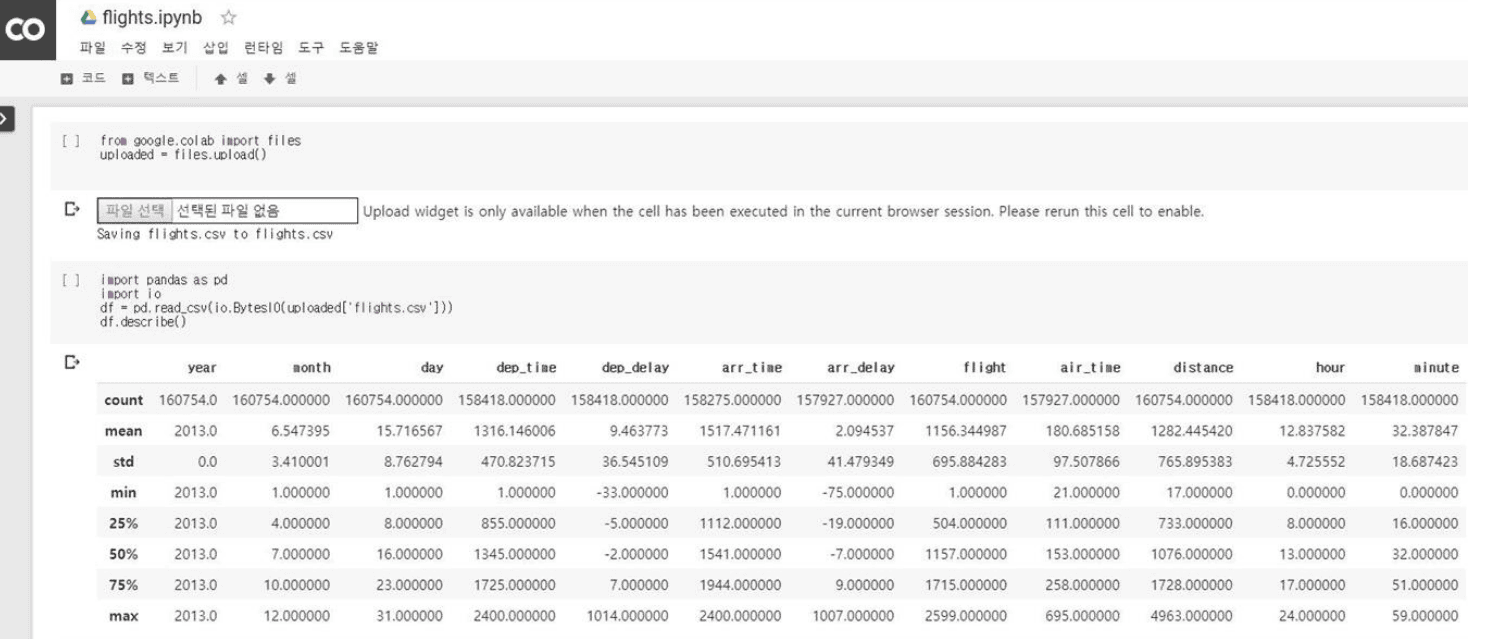This screenshot has height=639, width=1486.
Task: Click output icon of the describe table
Action: [x=71, y=360]
